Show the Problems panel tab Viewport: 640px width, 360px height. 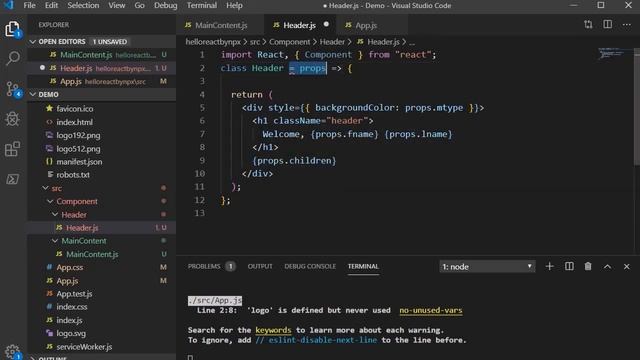[204, 266]
